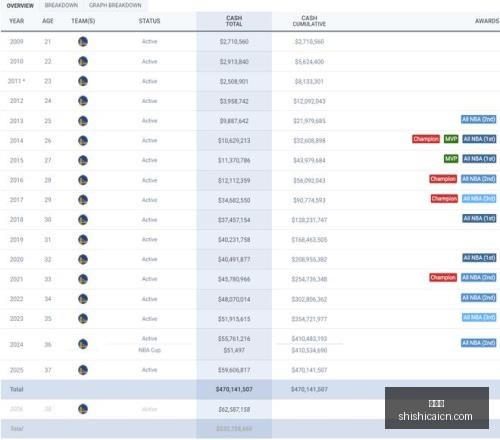Click the Champion badge in the 2014 row
The image size is (500, 440).
click(426, 139)
